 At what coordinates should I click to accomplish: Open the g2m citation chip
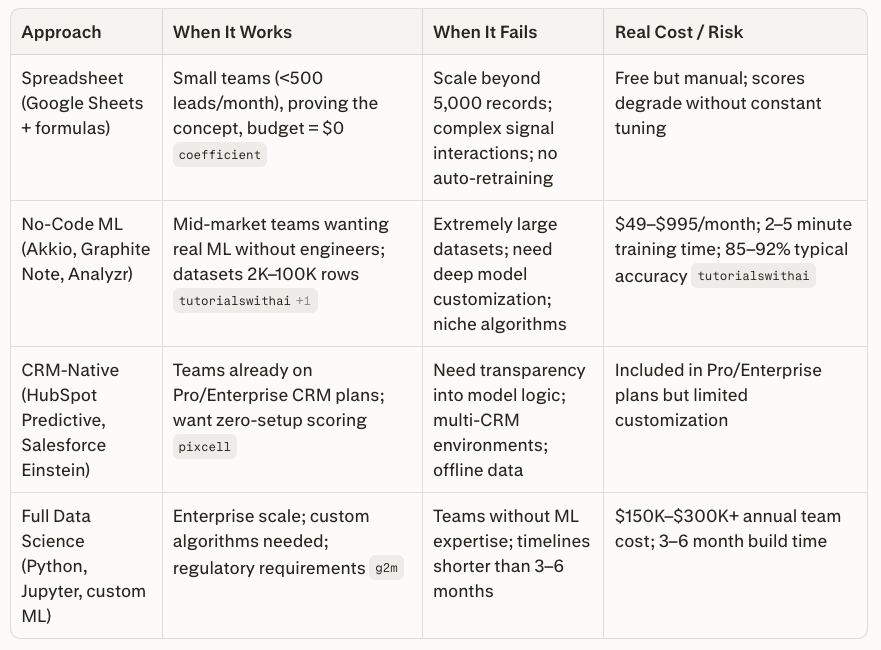coord(386,569)
